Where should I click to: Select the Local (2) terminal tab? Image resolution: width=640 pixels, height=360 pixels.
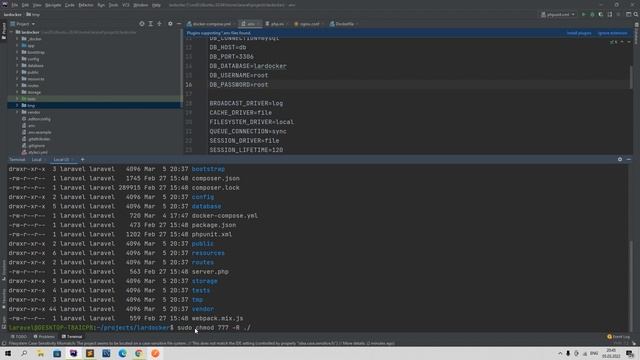pyautogui.click(x=63, y=160)
